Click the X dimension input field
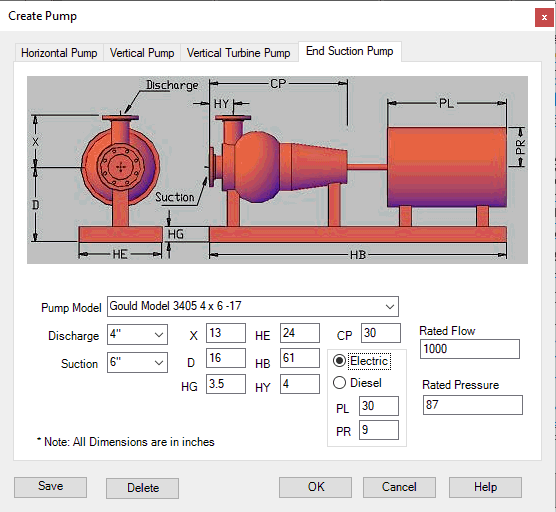The height and width of the screenshot is (512, 556). [x=226, y=333]
